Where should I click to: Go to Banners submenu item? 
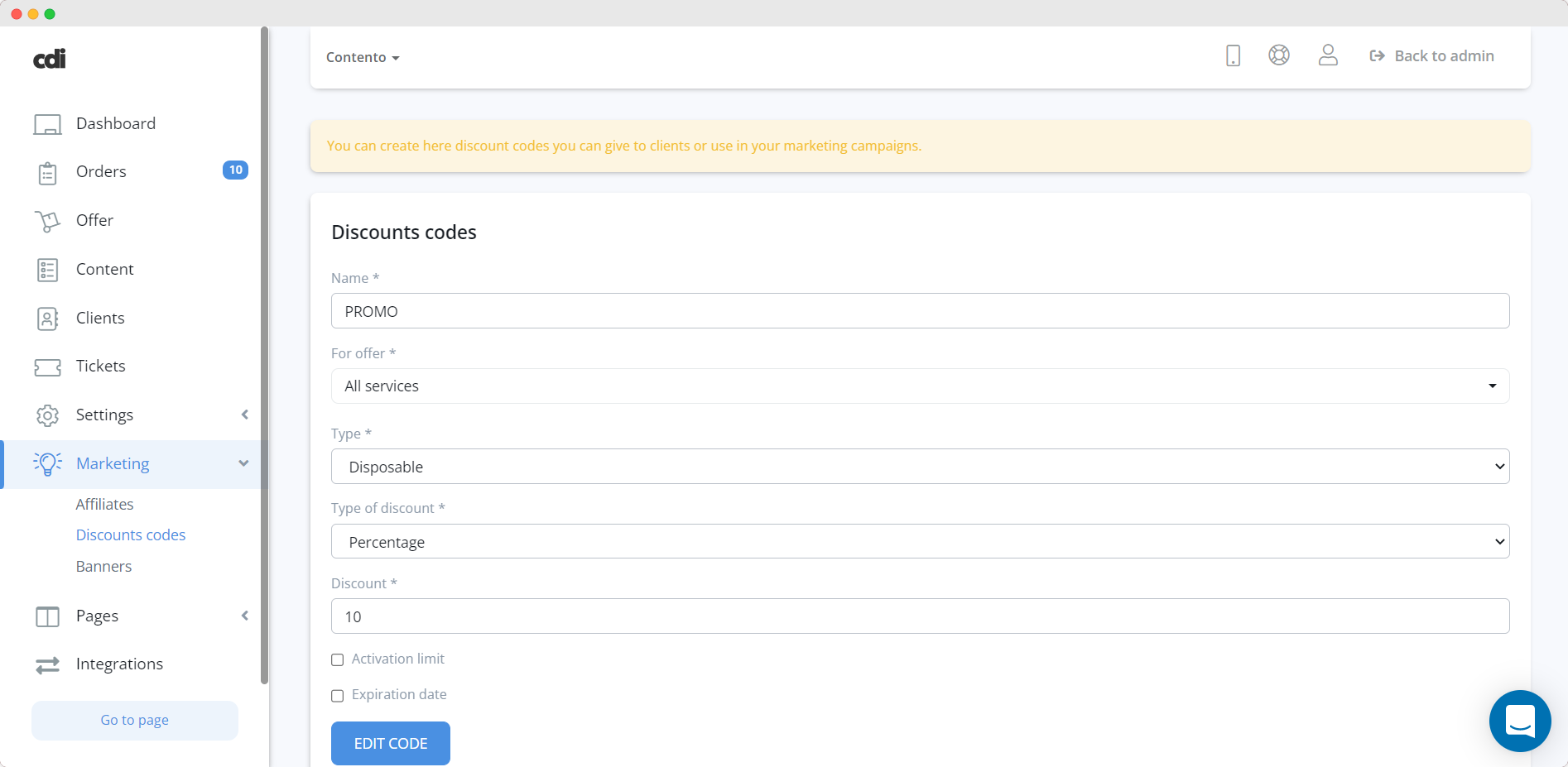click(x=103, y=566)
